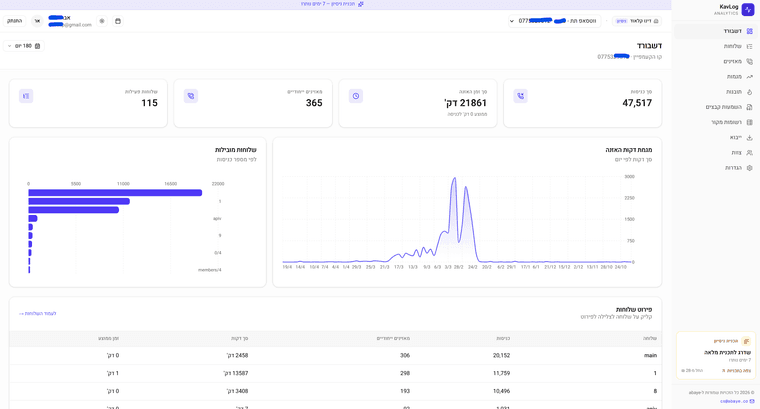
Task: Click the צפה בתוכניות view plans link
Action: (739, 370)
